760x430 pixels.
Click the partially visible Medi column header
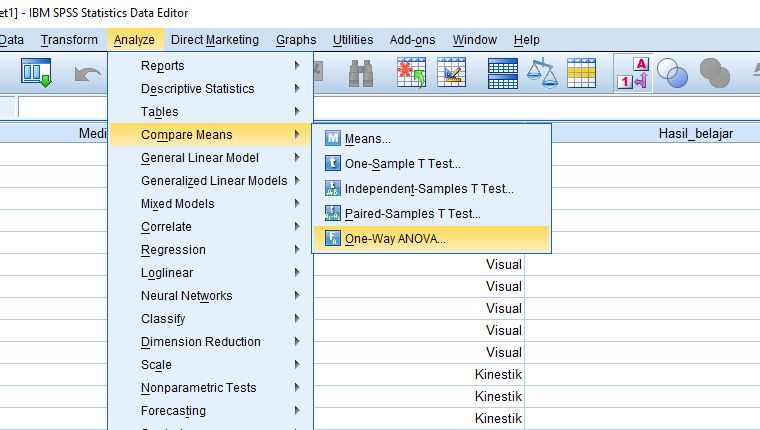point(53,133)
